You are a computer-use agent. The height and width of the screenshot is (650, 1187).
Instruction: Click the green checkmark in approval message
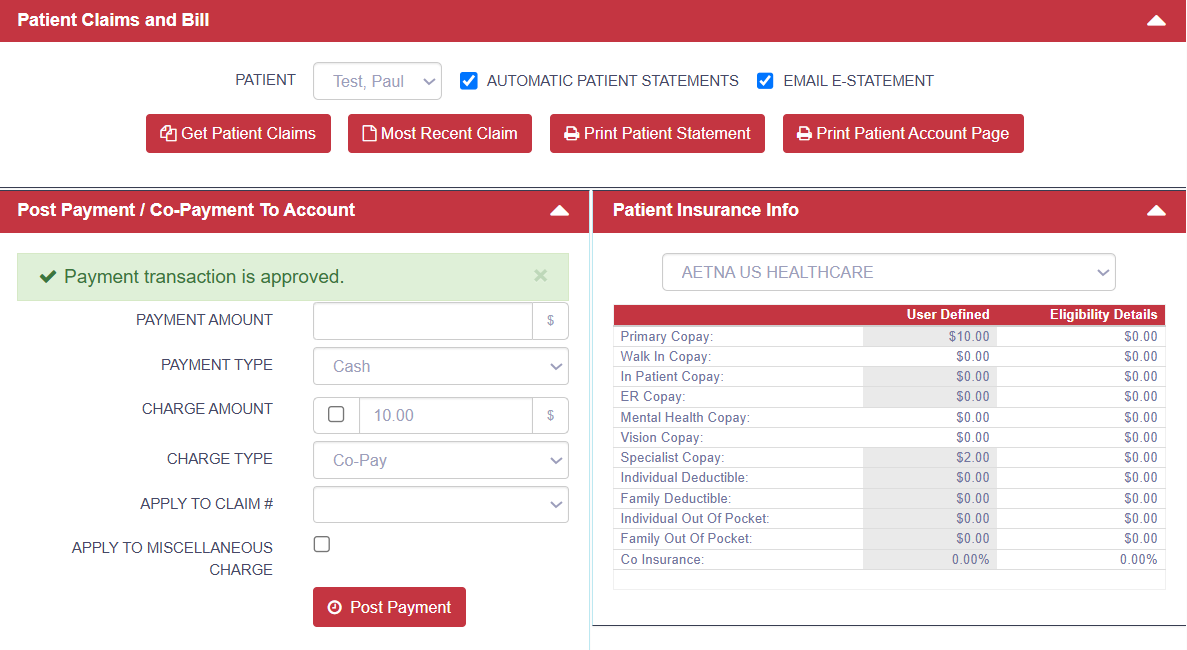[47, 277]
